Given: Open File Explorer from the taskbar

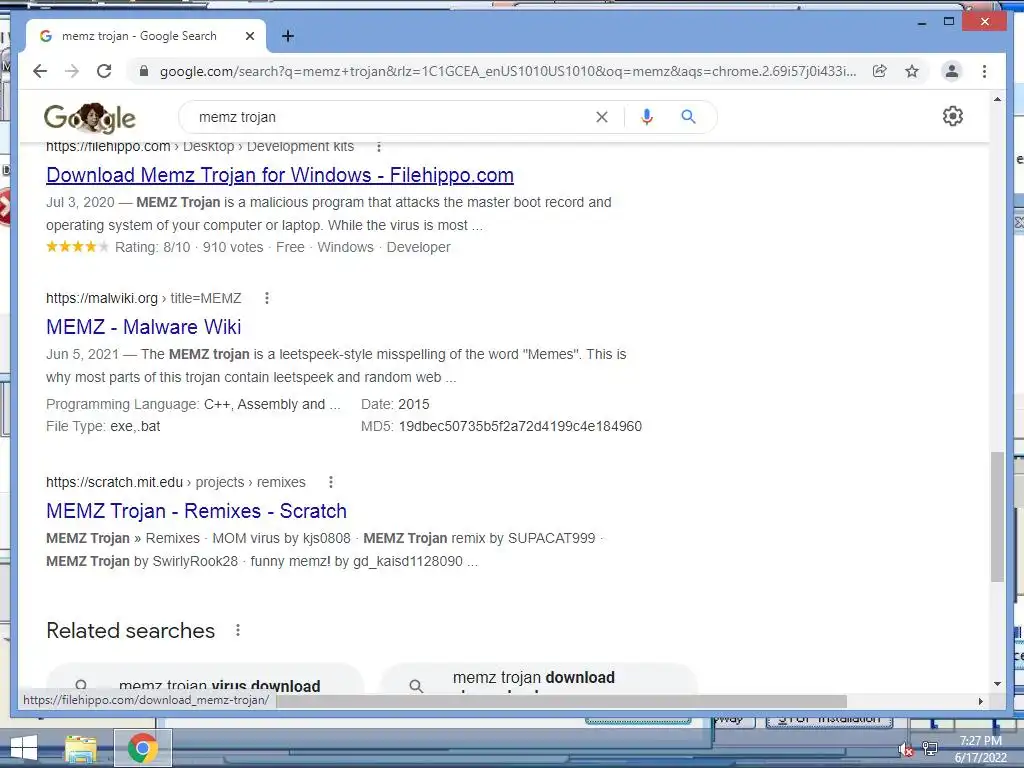Looking at the screenshot, I should click(x=81, y=748).
